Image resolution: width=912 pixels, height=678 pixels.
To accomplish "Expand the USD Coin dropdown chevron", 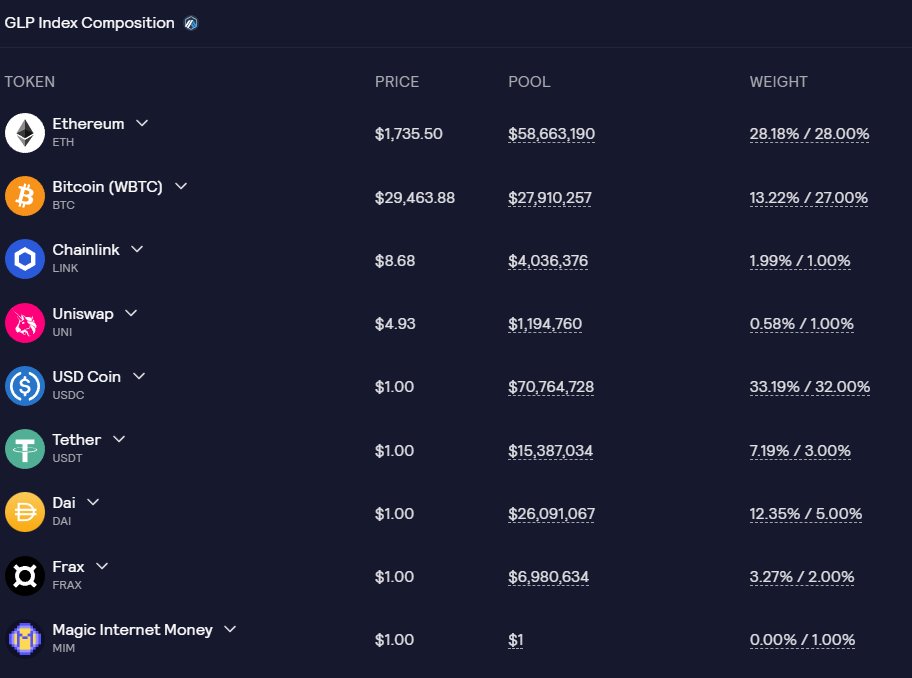I will click(139, 376).
